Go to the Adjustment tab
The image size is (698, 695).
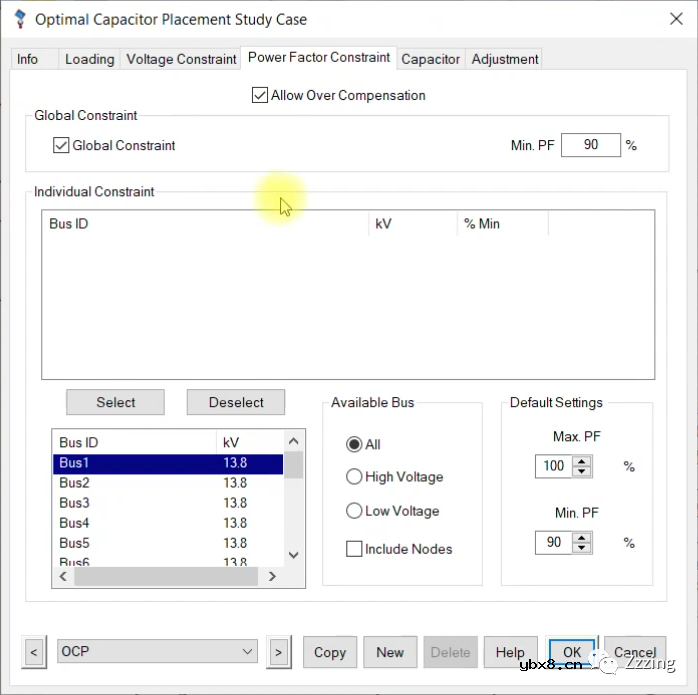(505, 59)
